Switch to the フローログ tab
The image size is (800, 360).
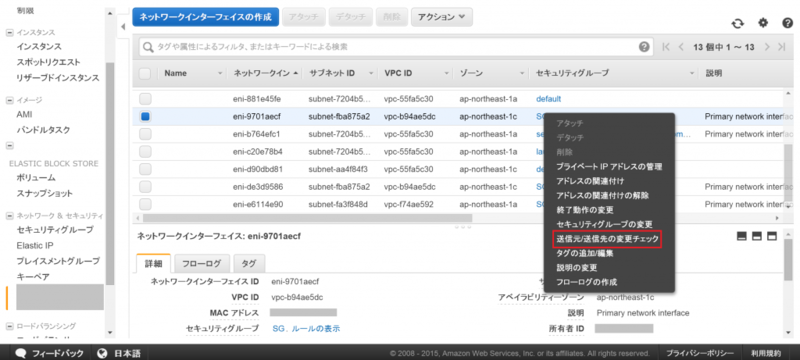pos(202,264)
